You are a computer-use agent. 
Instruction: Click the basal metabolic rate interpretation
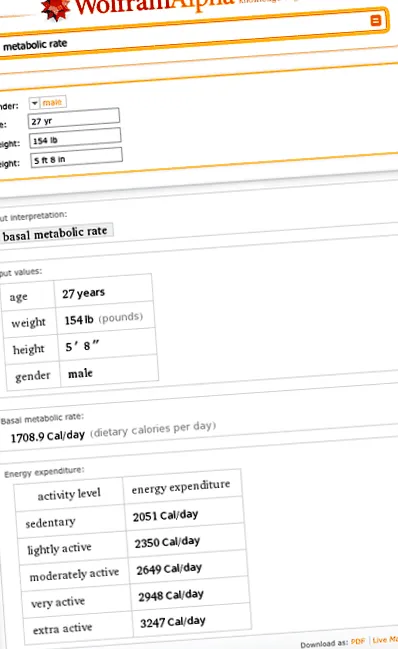pyautogui.click(x=55, y=234)
